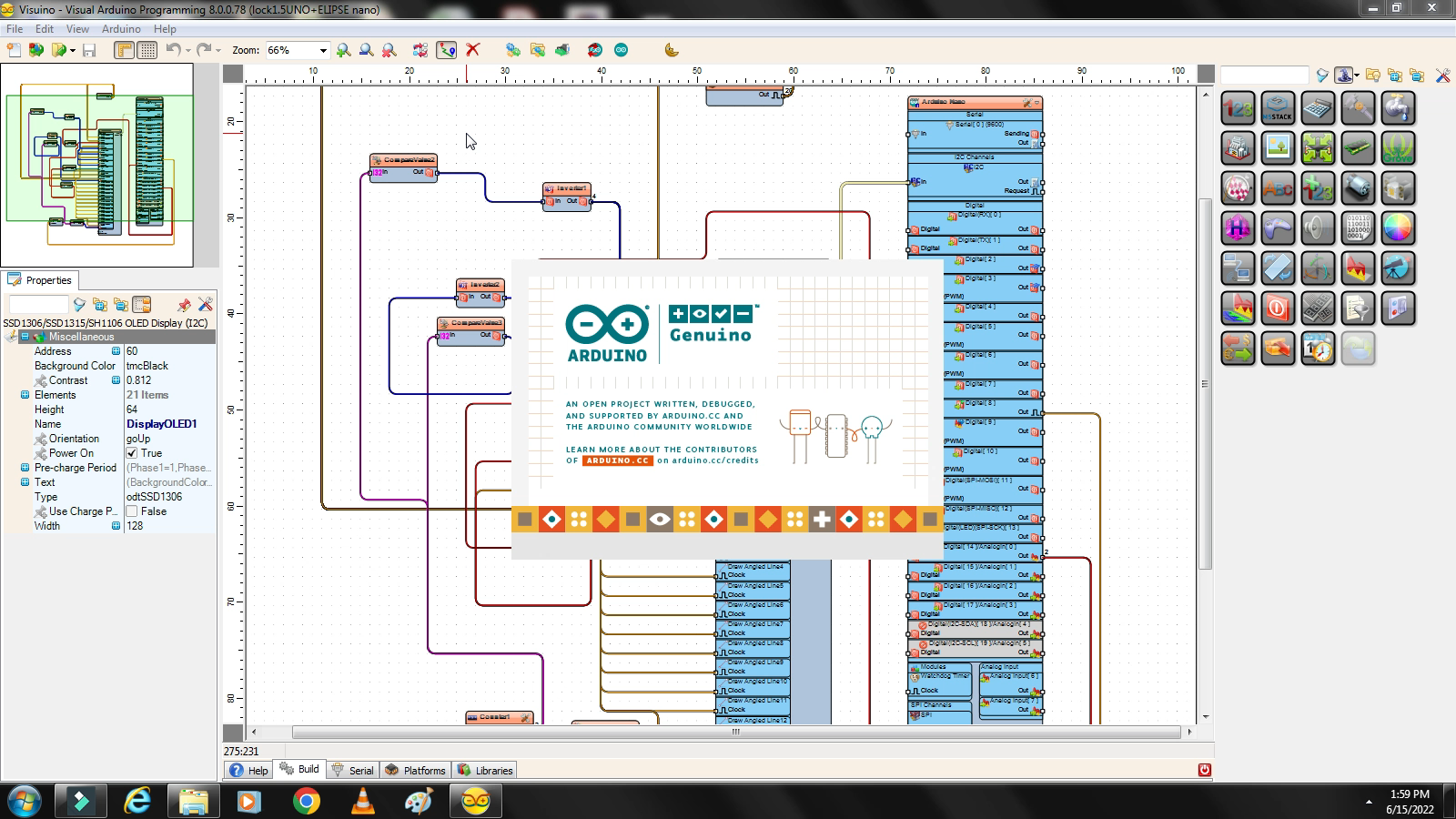Image resolution: width=1456 pixels, height=819 pixels.
Task: Switch to the Serial tab
Action: click(360, 770)
